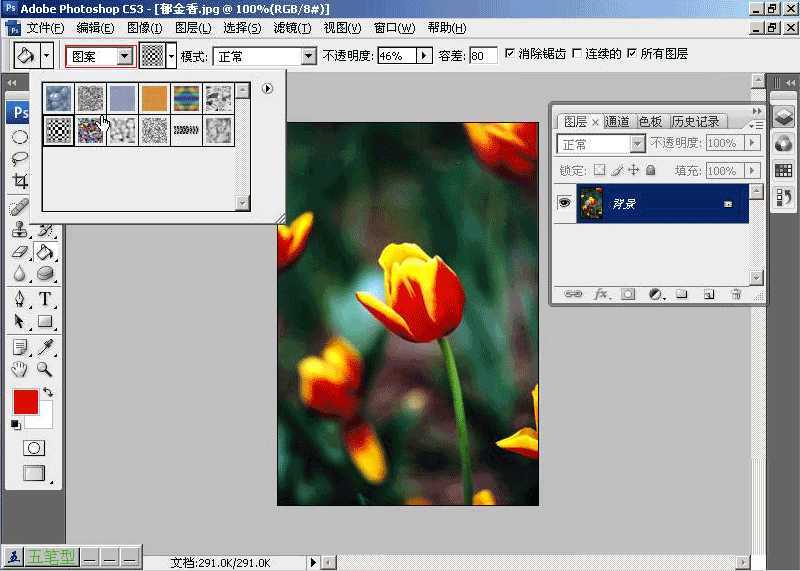Select the orange pattern thumbnail

(154, 97)
